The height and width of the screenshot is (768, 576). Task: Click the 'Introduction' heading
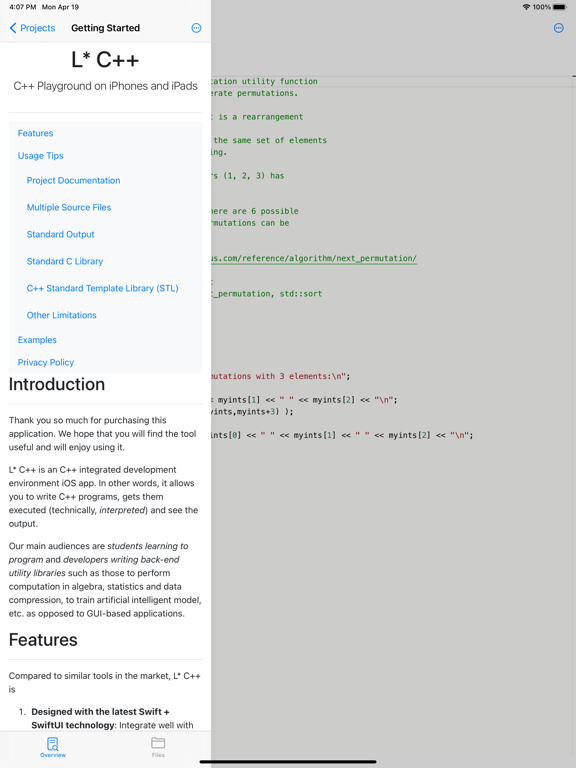[57, 384]
